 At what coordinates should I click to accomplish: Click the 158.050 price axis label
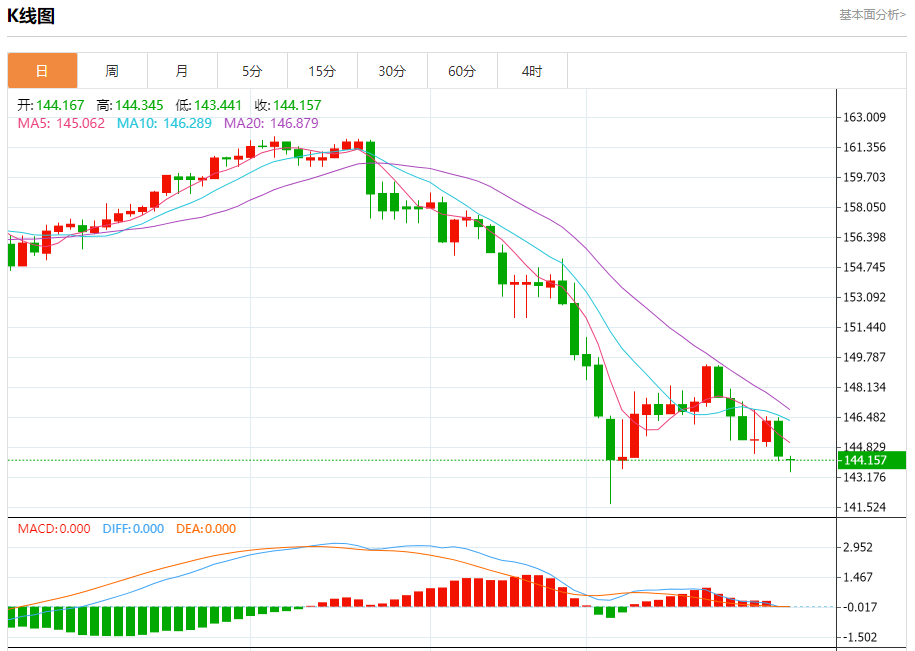tap(864, 207)
